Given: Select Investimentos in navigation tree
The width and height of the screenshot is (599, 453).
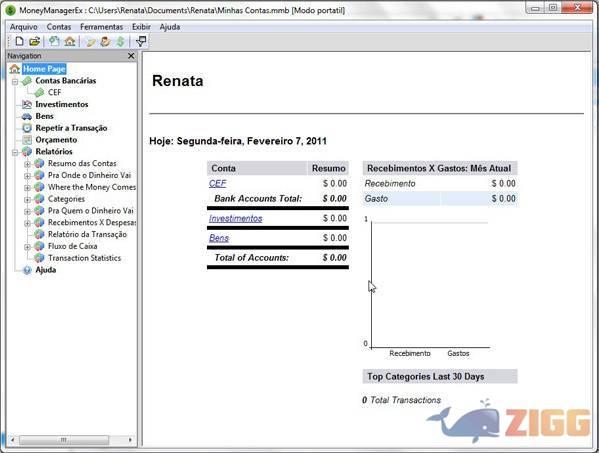Looking at the screenshot, I should [x=62, y=104].
